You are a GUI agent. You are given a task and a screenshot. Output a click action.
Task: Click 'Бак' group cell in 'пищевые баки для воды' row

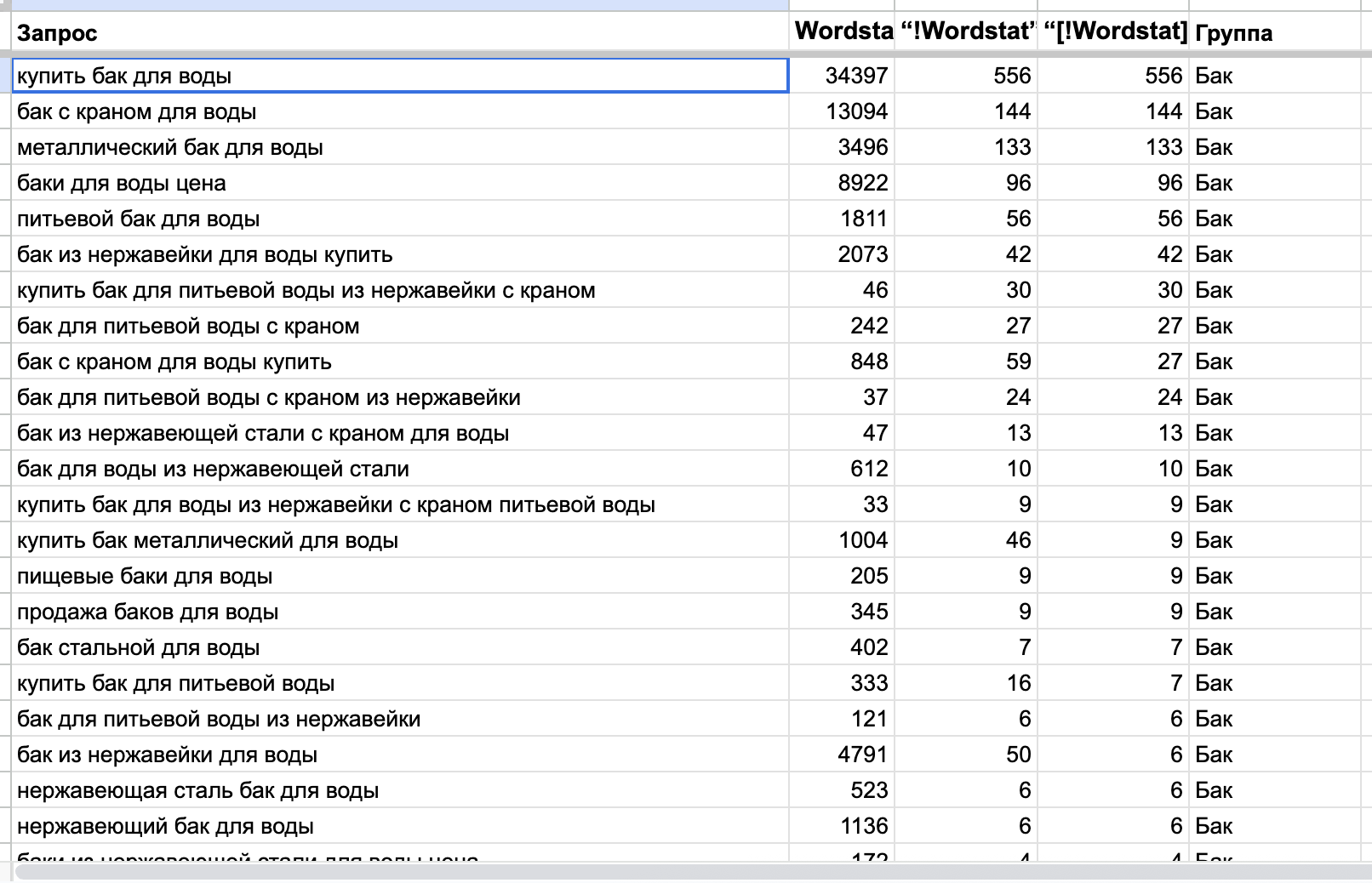tap(1275, 576)
